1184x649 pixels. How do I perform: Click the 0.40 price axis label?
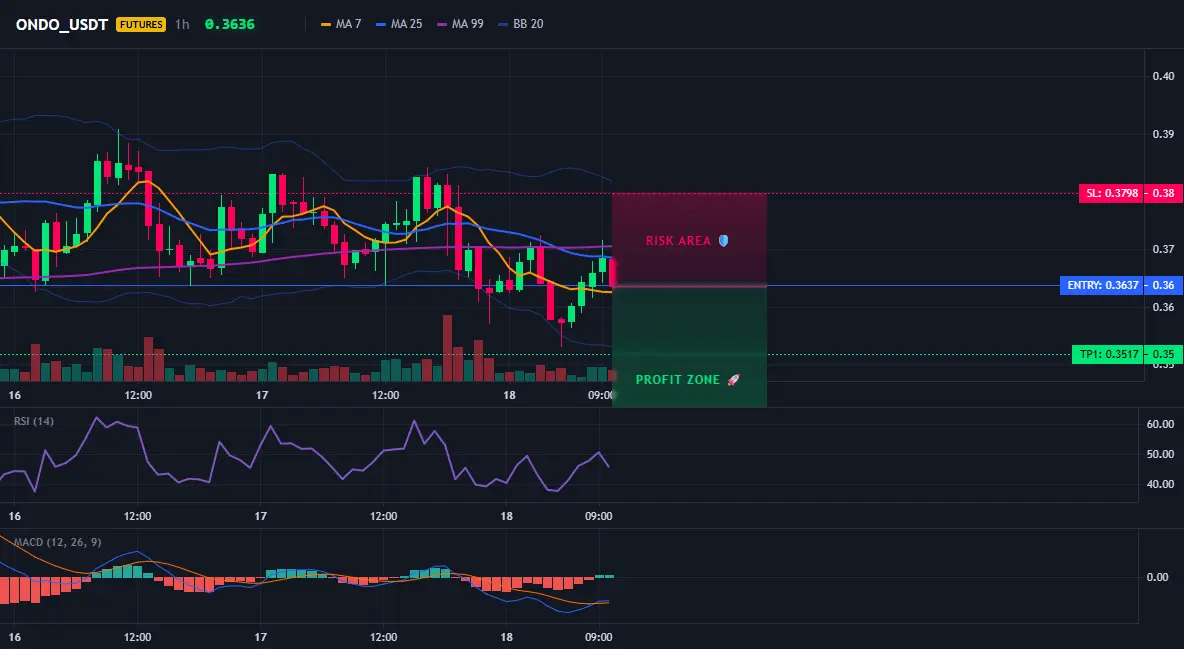point(1163,76)
